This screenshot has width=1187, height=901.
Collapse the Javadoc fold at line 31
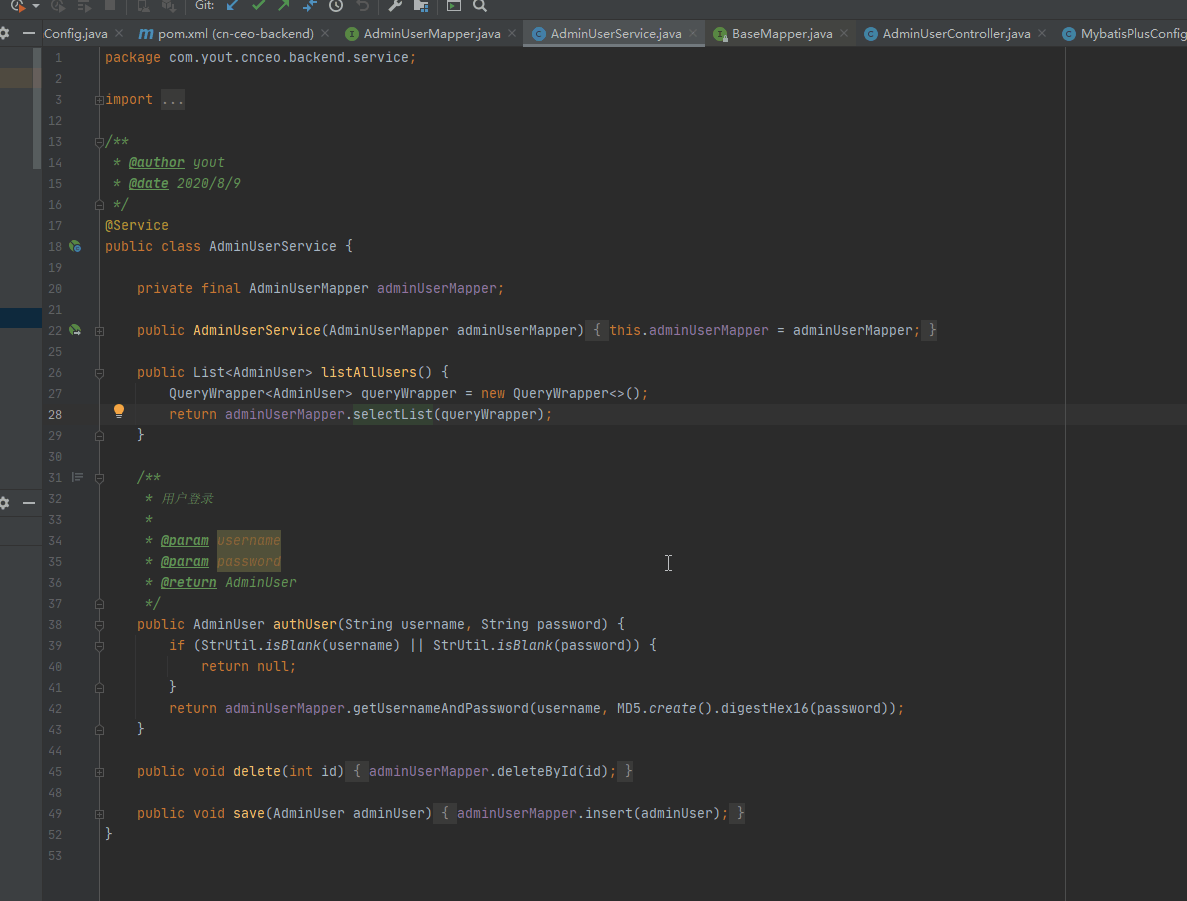pos(99,478)
